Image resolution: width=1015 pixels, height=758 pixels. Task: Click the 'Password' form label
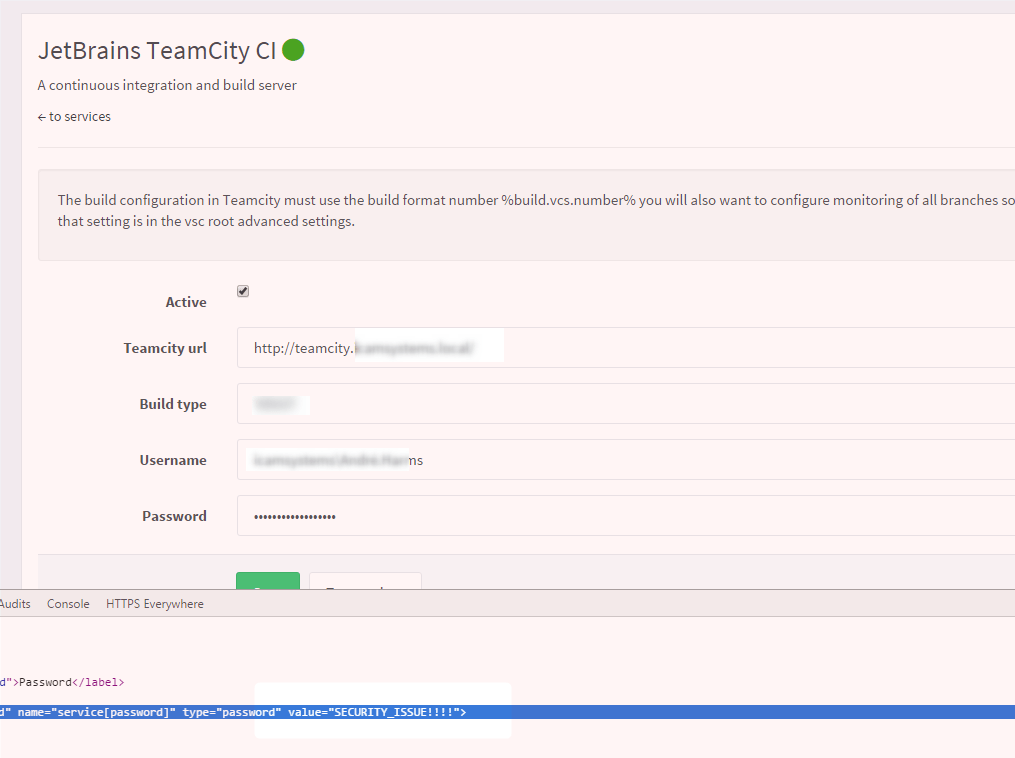(174, 516)
